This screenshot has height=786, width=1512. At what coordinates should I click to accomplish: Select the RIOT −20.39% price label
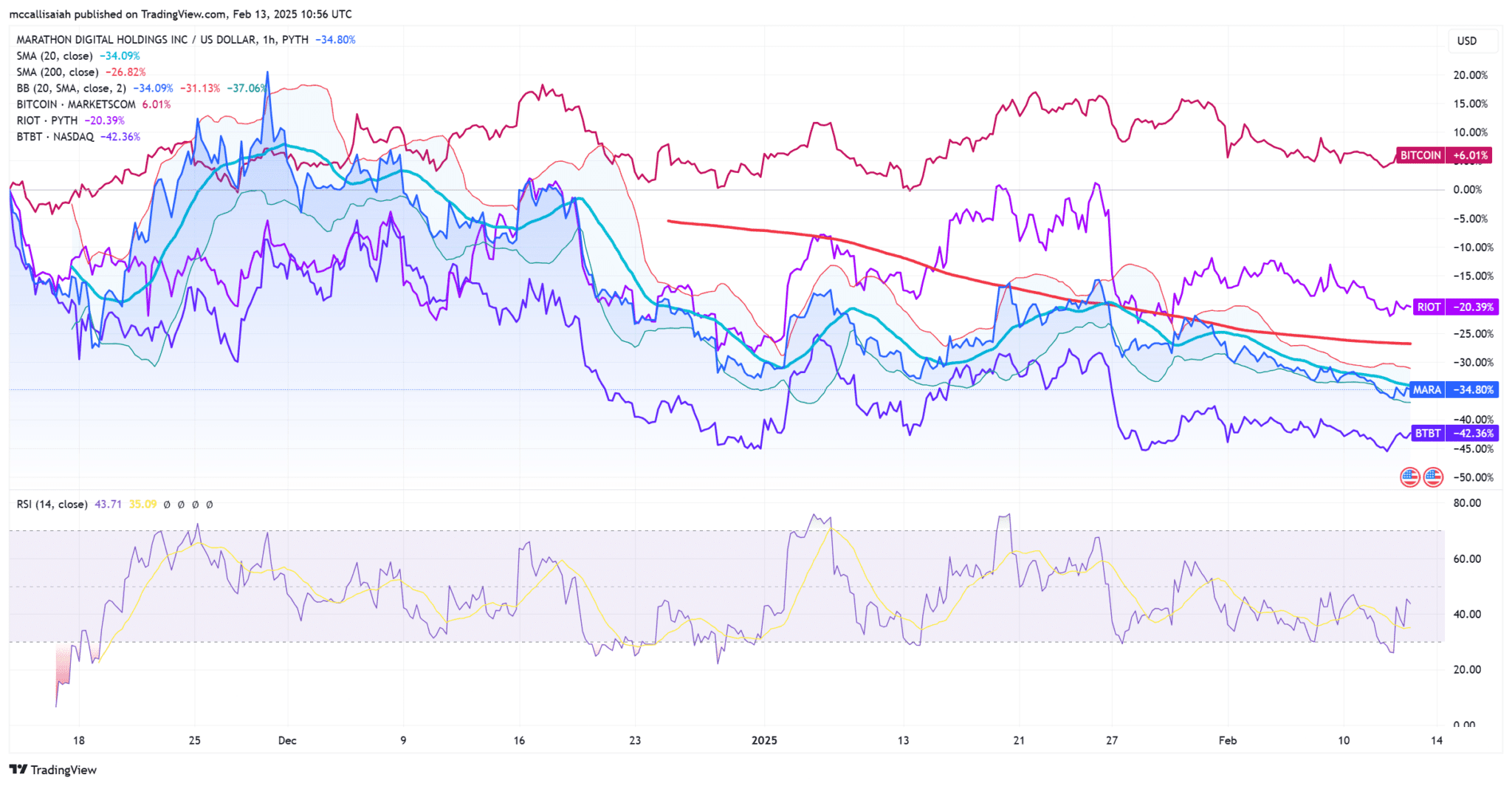click(1455, 307)
